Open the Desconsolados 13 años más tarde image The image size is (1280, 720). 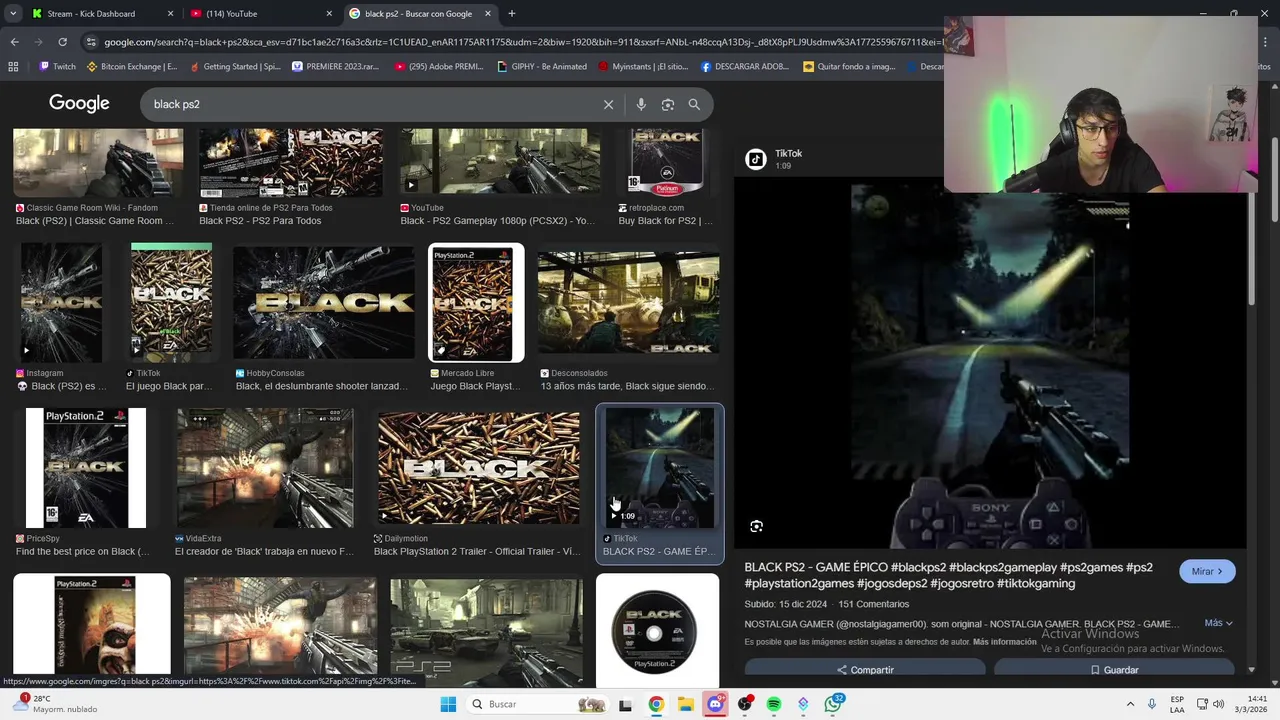tap(628, 303)
